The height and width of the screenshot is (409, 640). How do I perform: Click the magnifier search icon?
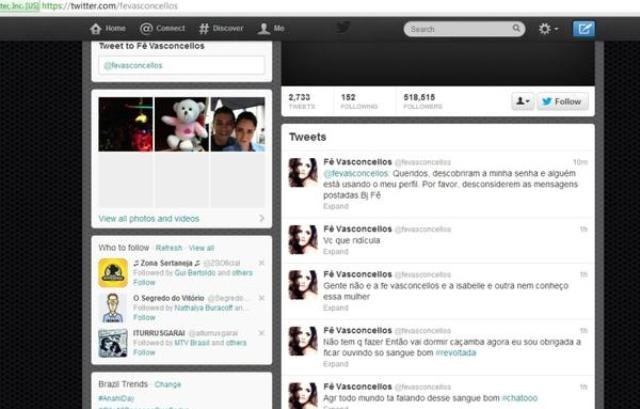point(516,28)
